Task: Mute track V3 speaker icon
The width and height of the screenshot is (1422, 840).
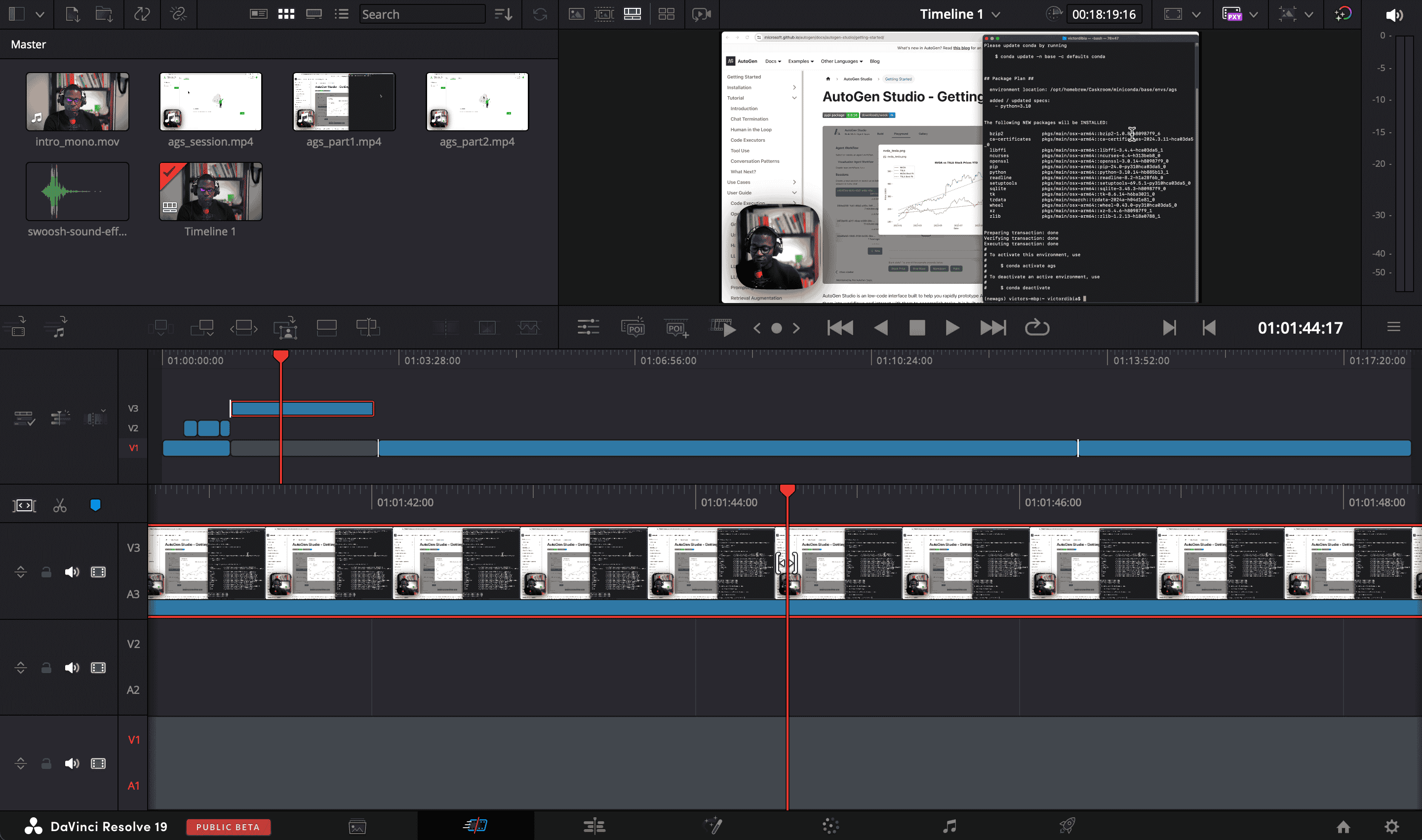Action: (72, 572)
